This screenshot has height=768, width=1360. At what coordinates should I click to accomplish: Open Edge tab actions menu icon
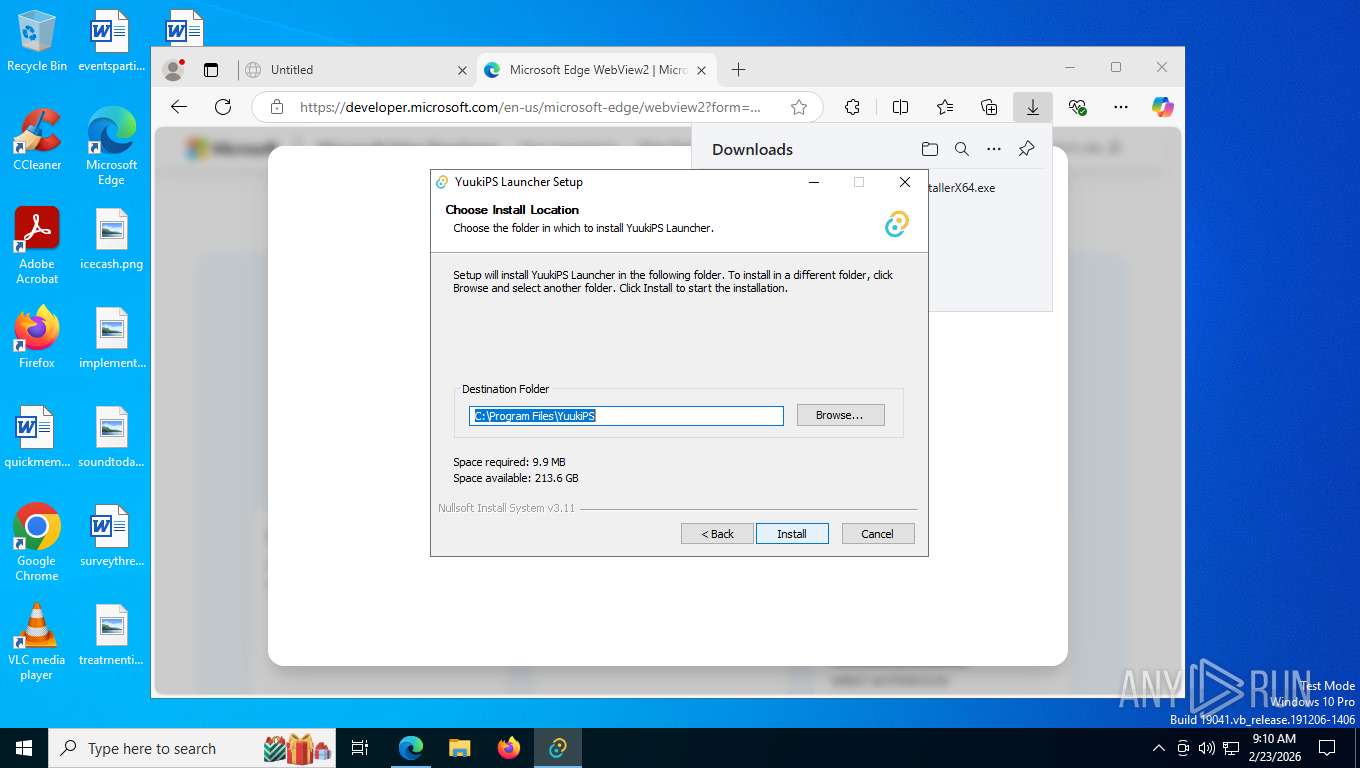pos(211,70)
